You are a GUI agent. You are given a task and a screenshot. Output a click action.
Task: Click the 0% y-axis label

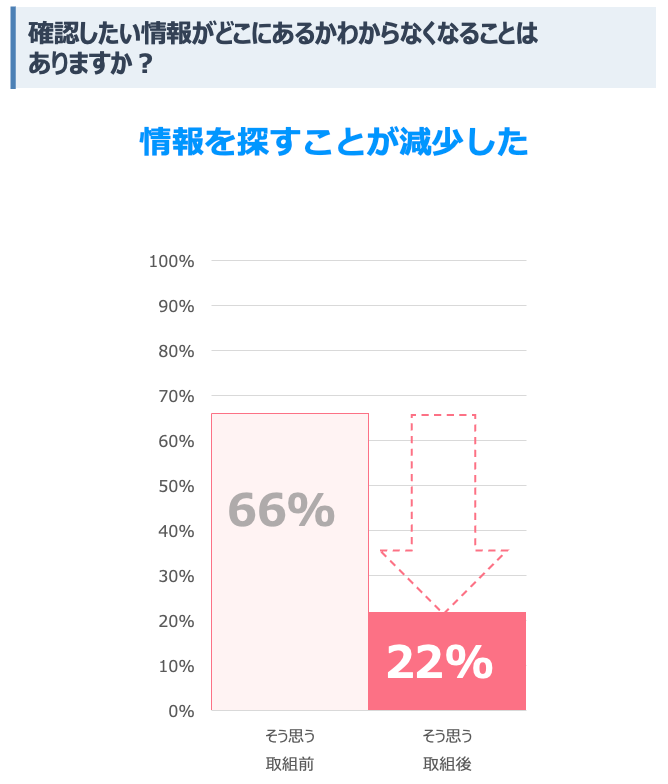[x=180, y=711]
